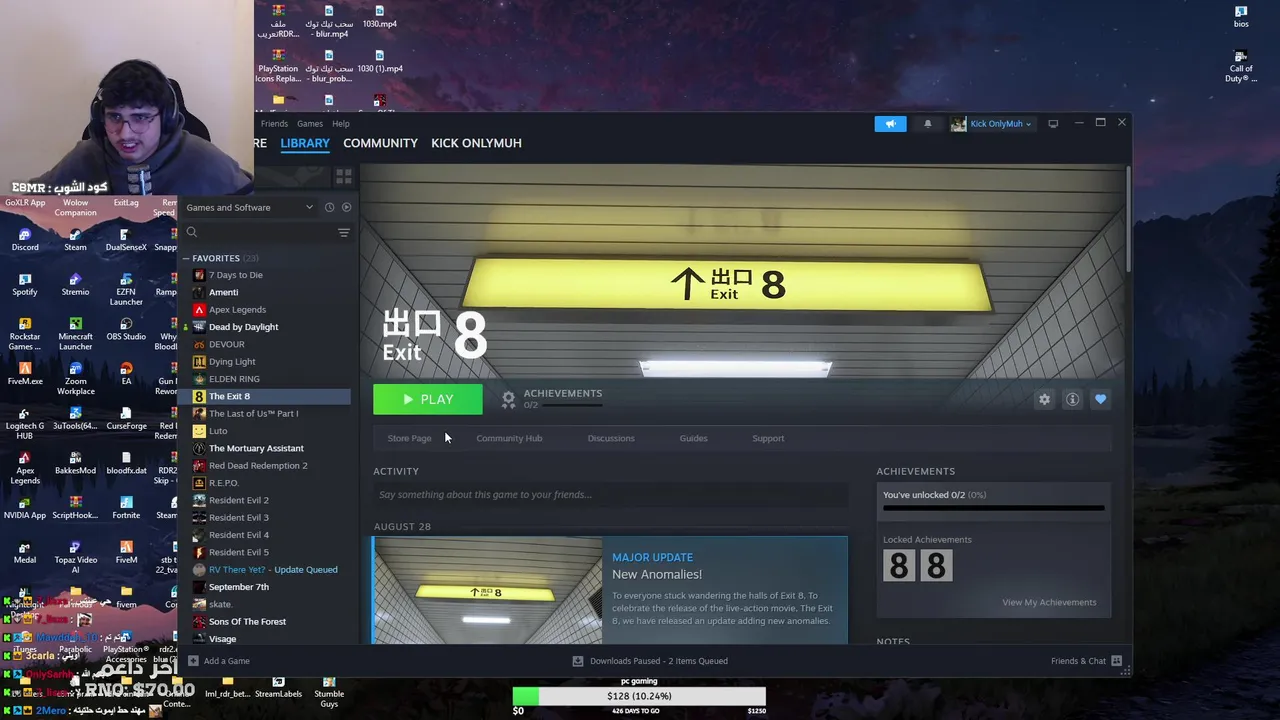The width and height of the screenshot is (1280, 720).
Task: Select Amenti in the library list
Action: (223, 292)
